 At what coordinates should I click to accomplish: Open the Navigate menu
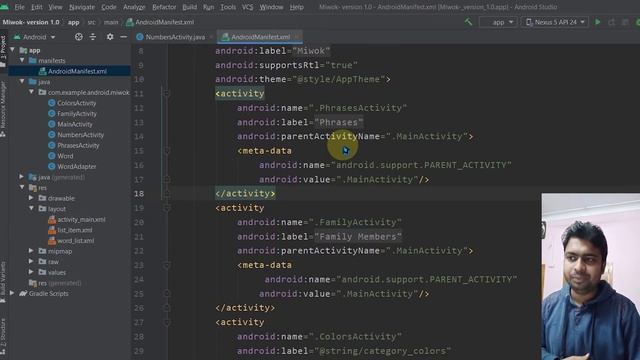coord(82,7)
